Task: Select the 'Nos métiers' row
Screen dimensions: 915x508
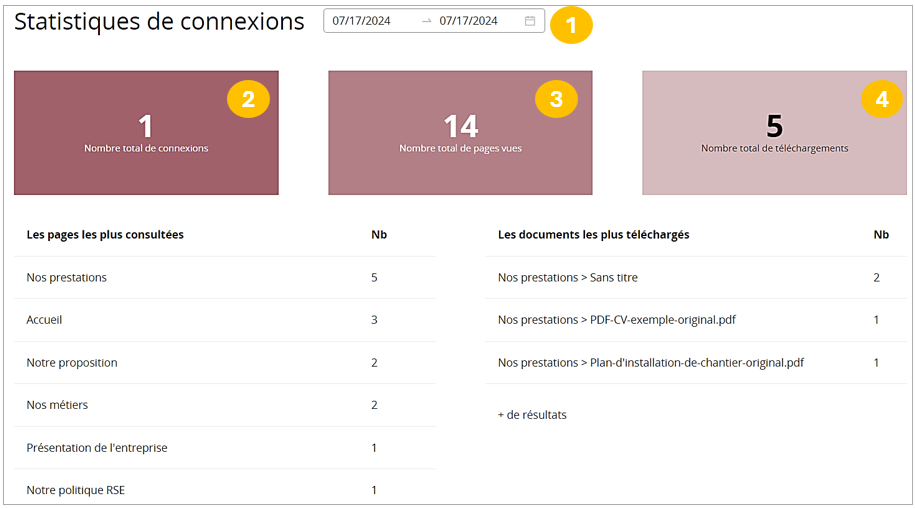Action: [58, 405]
